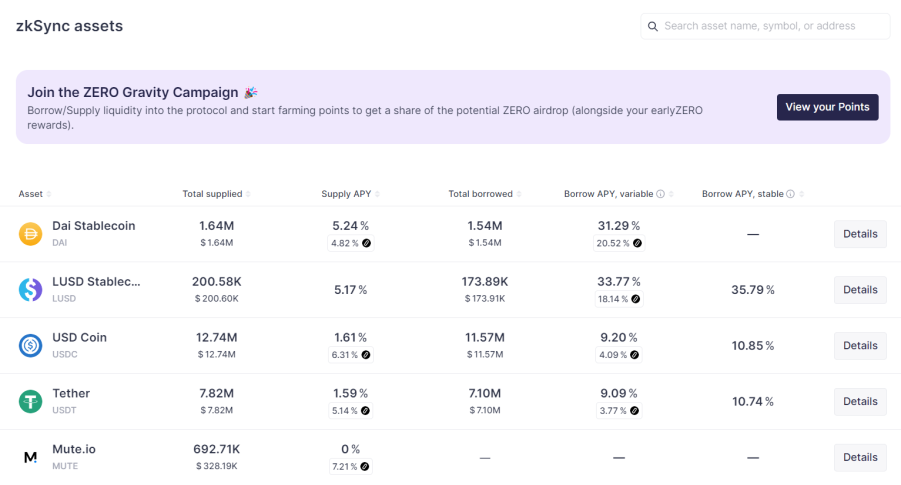
Task: Click the Mute.io token logo
Action: [30, 457]
